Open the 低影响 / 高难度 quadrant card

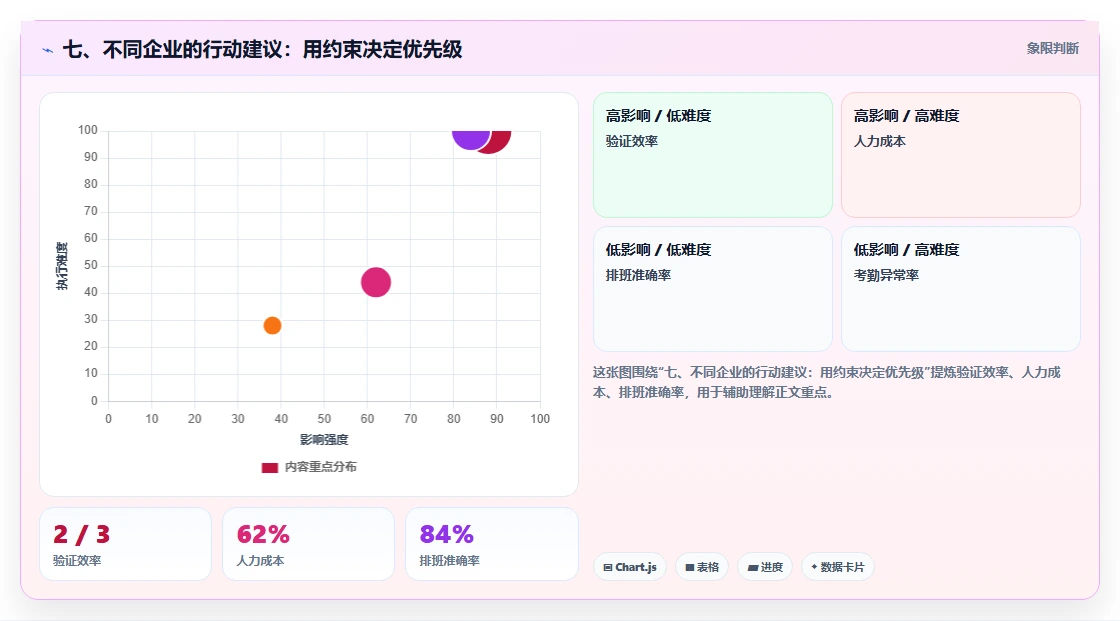(x=961, y=289)
